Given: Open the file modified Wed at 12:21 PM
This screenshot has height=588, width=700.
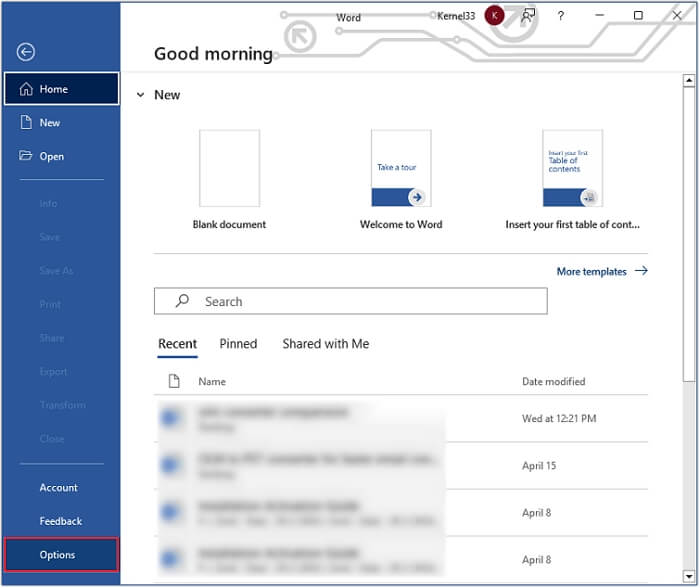Looking at the screenshot, I should click(x=401, y=419).
